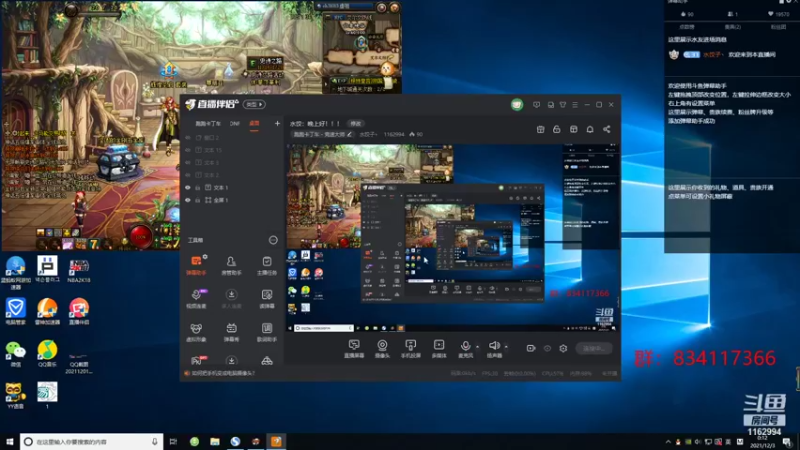Open the 房管助手 tool
The width and height of the screenshot is (800, 450).
coord(231,266)
